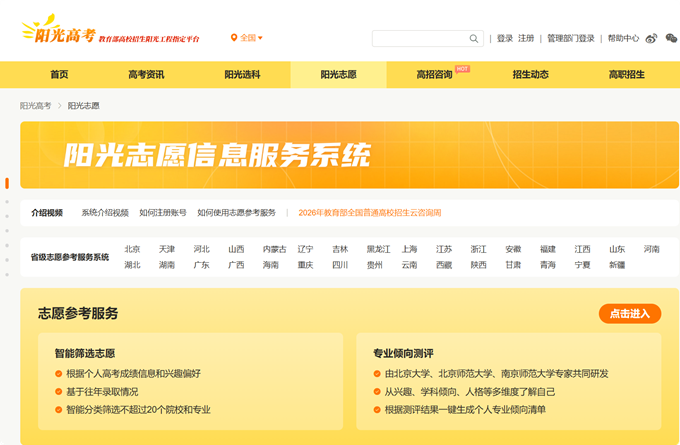Go to 首页 nav tab
The image size is (680, 445).
pyautogui.click(x=59, y=75)
